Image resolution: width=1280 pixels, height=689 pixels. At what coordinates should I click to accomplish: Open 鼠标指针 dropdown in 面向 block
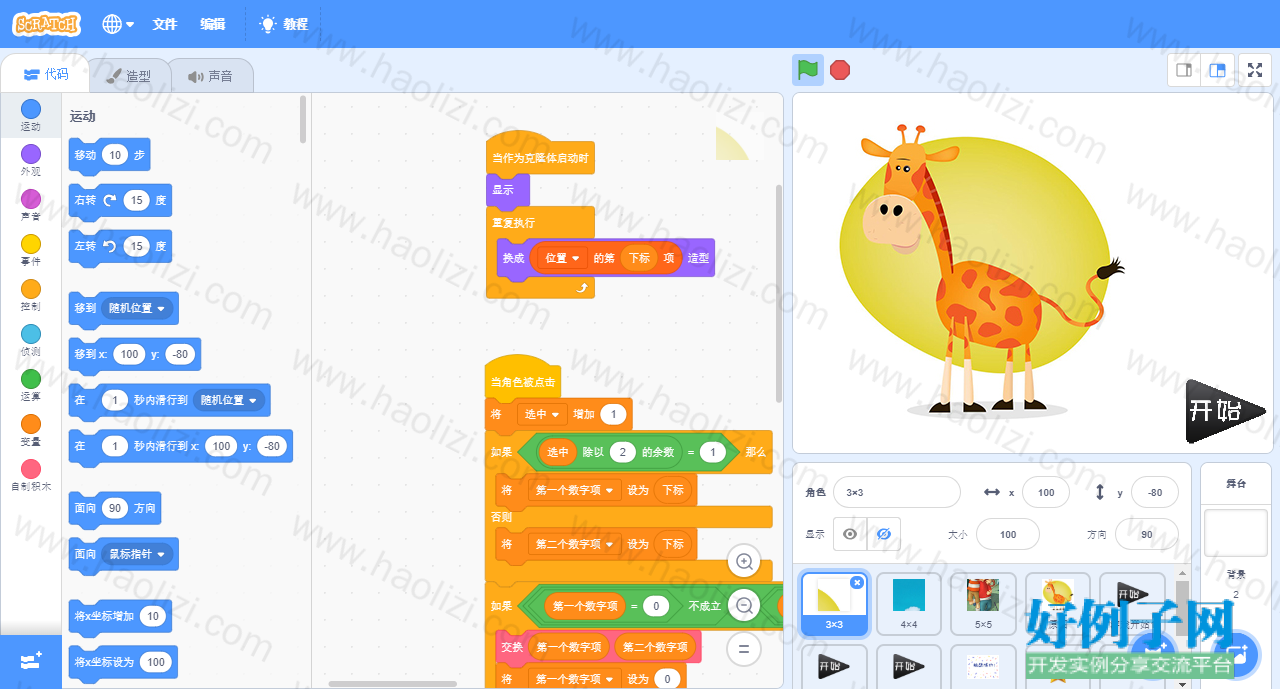138,554
